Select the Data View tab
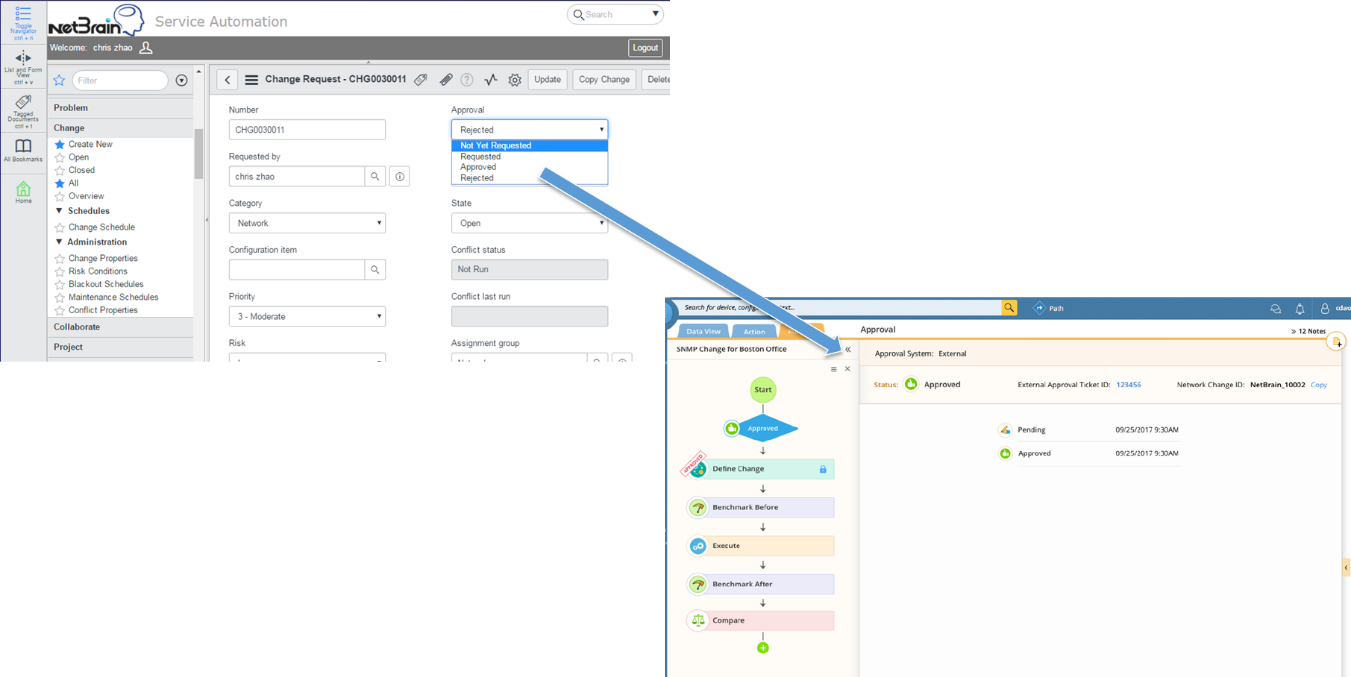 point(703,331)
